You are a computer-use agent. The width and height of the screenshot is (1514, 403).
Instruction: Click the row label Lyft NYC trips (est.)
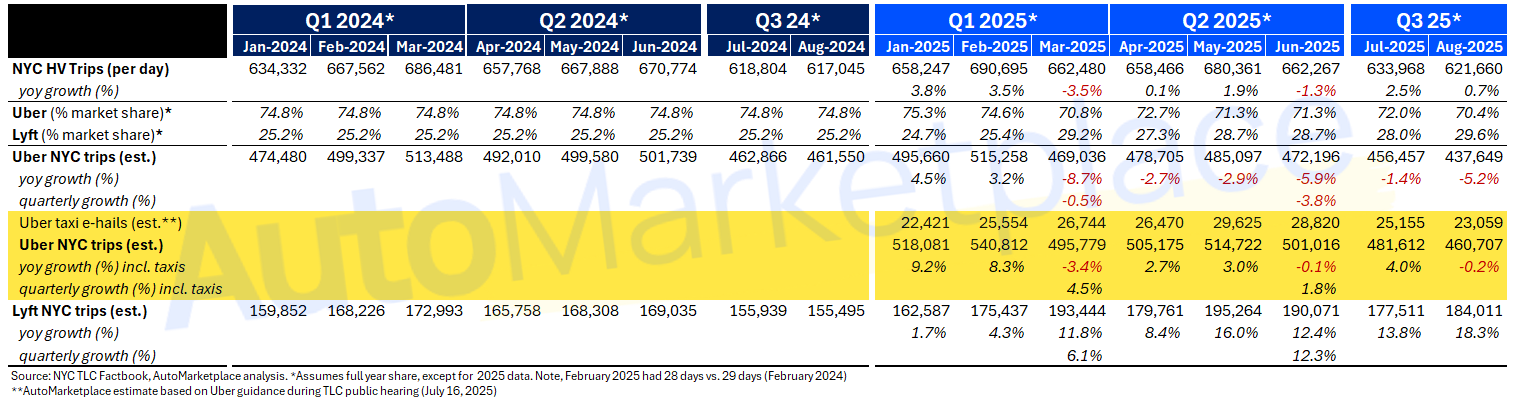click(x=80, y=311)
